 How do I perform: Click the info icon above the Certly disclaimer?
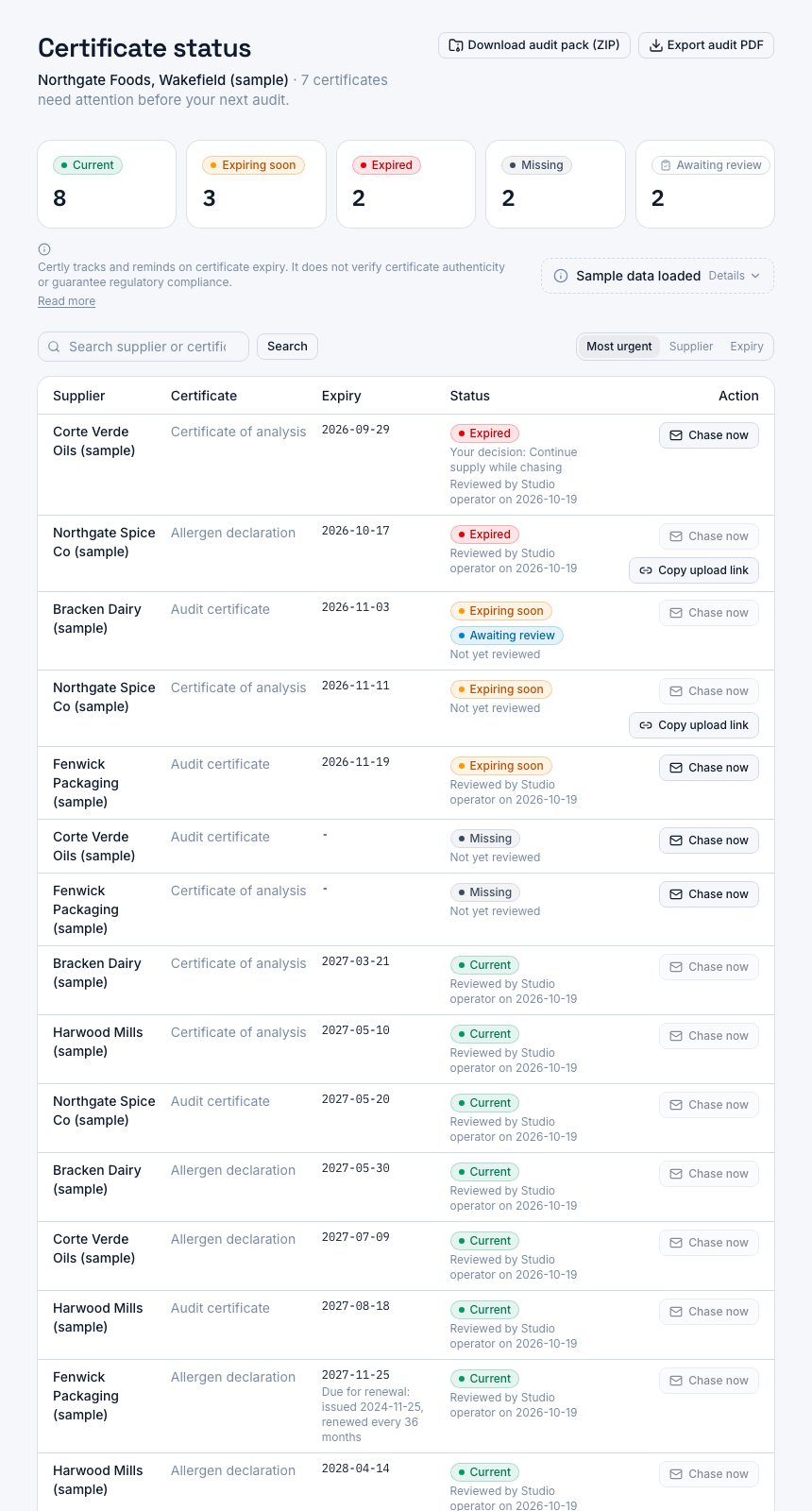pos(44,249)
